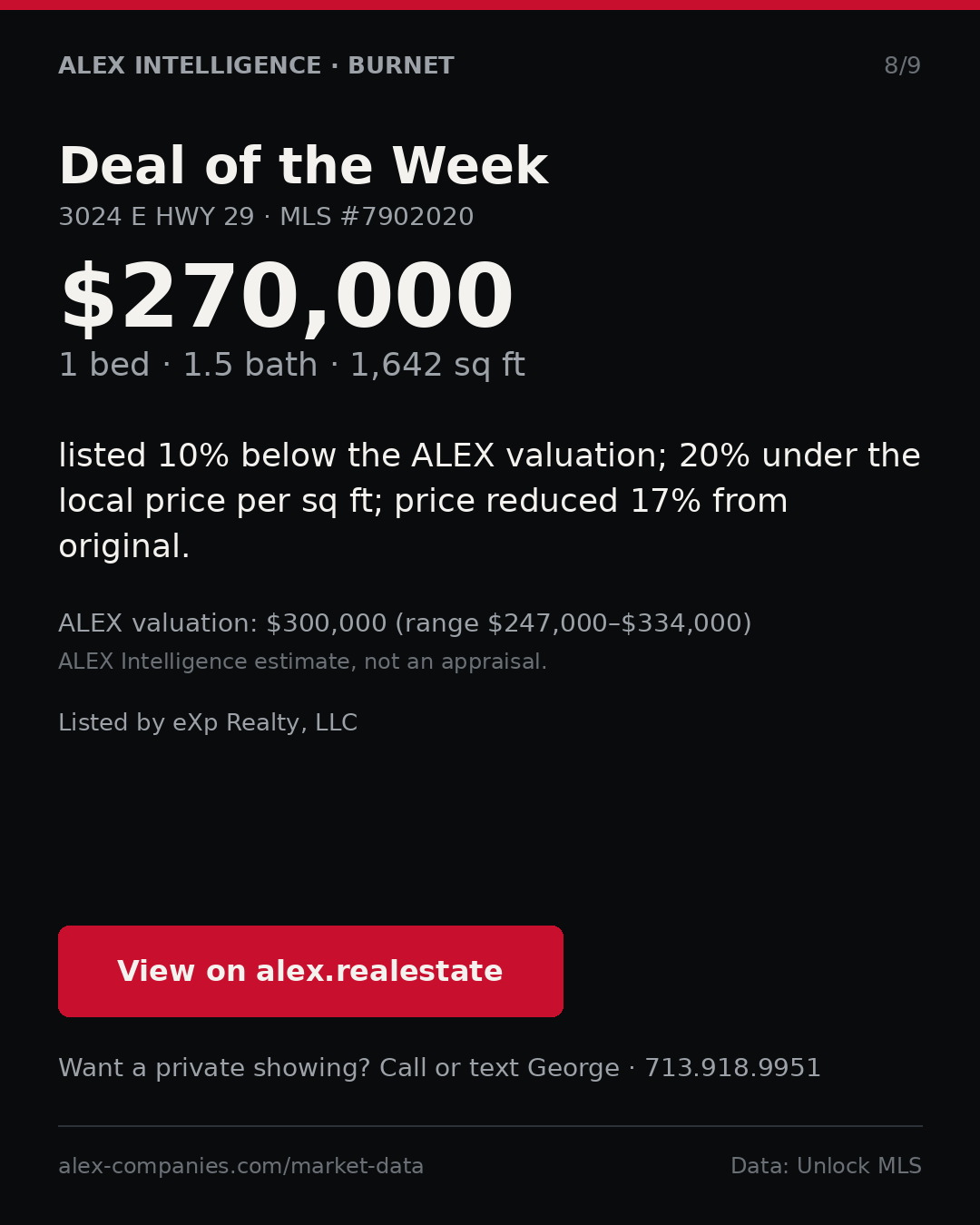
Task: Click the Deal of the Week heading
Action: pos(303,167)
